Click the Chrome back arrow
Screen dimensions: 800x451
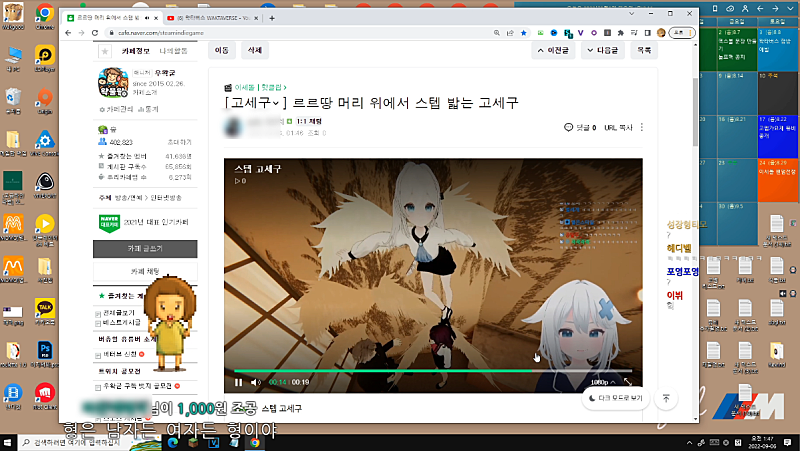(x=68, y=33)
